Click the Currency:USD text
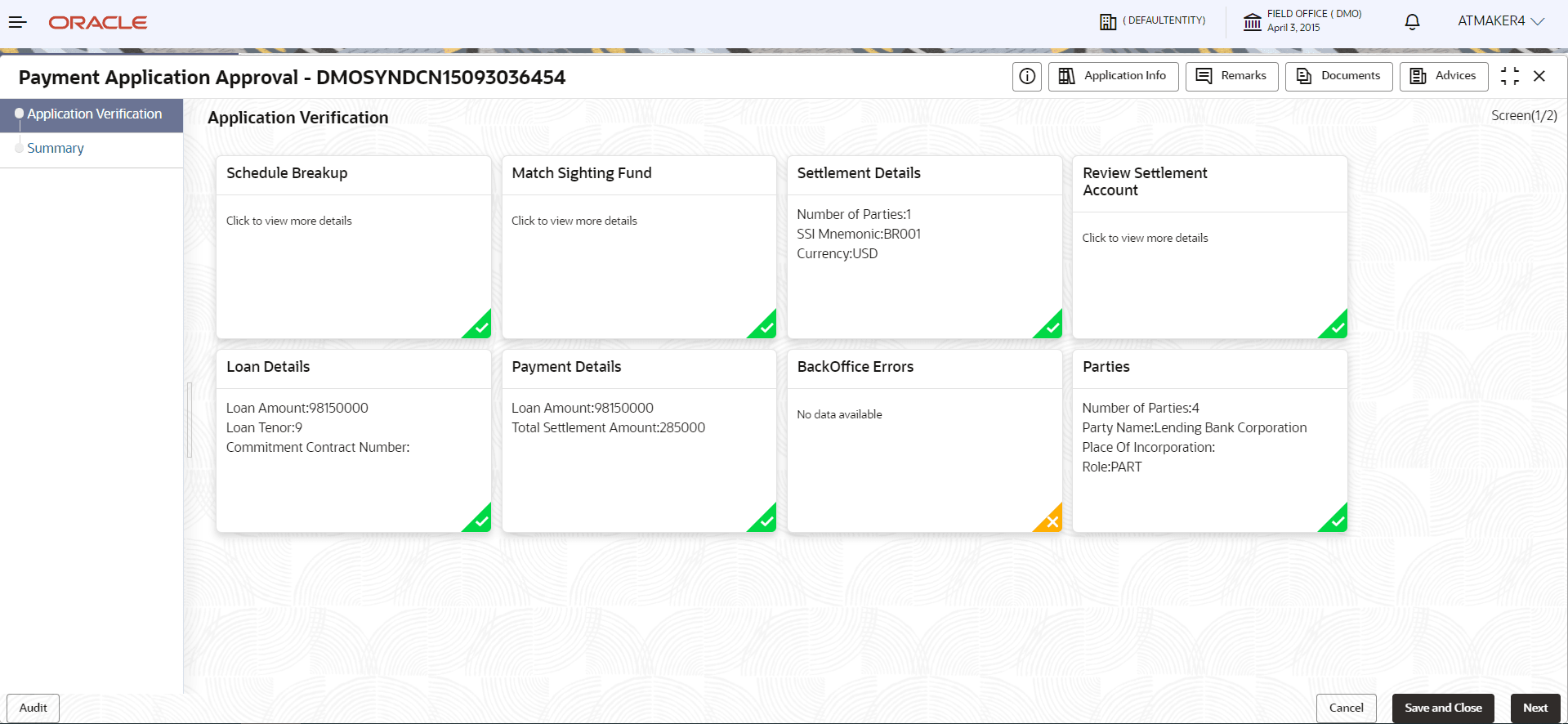The image size is (1568, 724). [x=838, y=253]
